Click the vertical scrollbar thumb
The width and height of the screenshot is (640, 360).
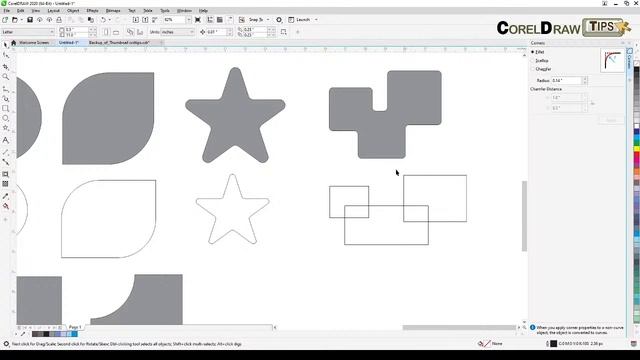(x=524, y=216)
